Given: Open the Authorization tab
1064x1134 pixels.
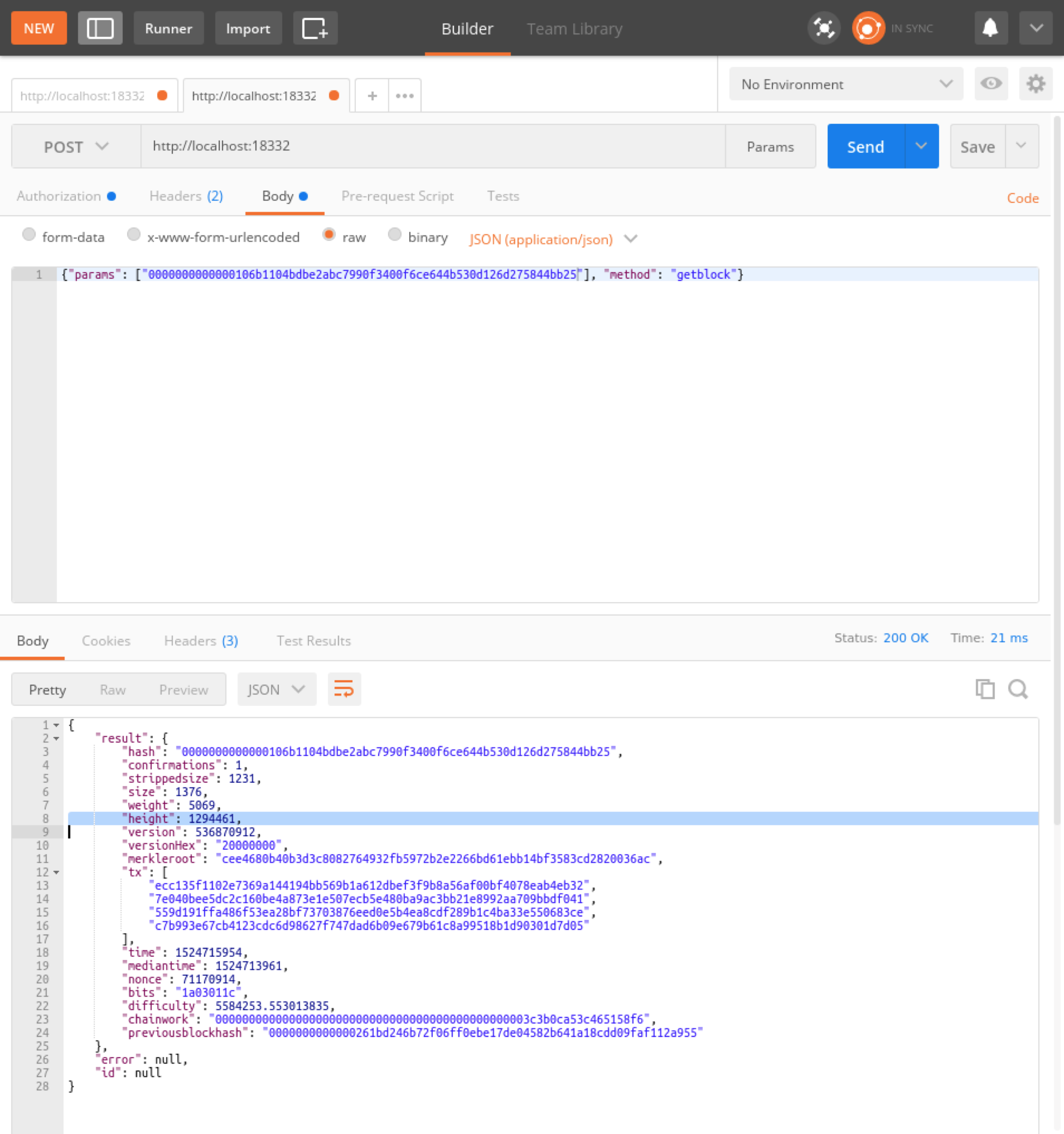Looking at the screenshot, I should pos(66,196).
